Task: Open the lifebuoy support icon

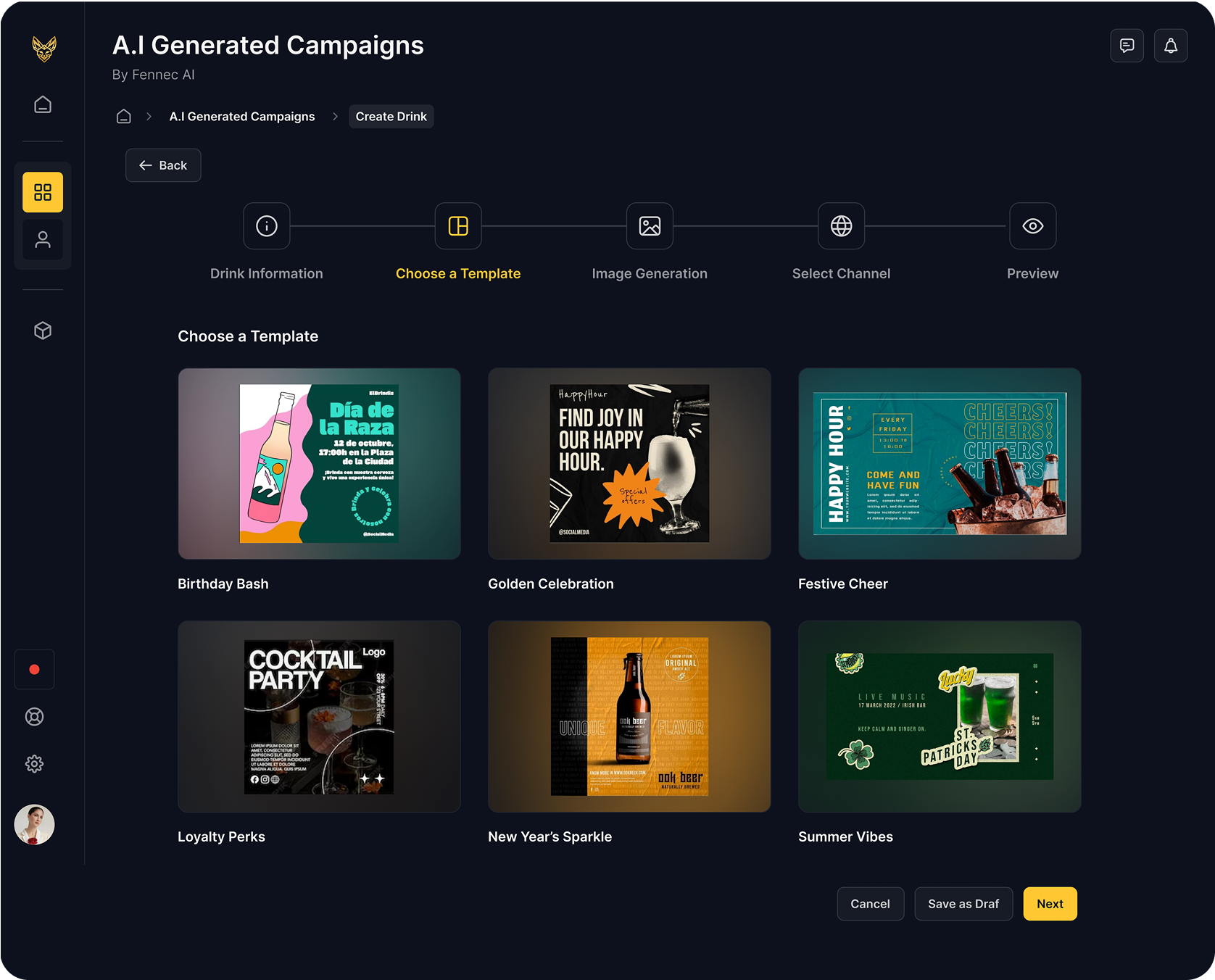Action: [34, 717]
